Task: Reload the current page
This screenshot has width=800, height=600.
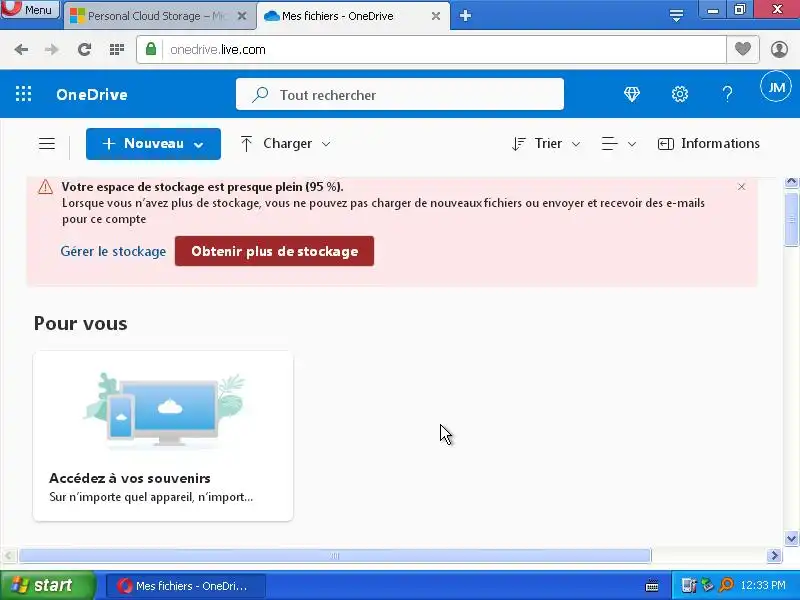Action: click(x=84, y=49)
